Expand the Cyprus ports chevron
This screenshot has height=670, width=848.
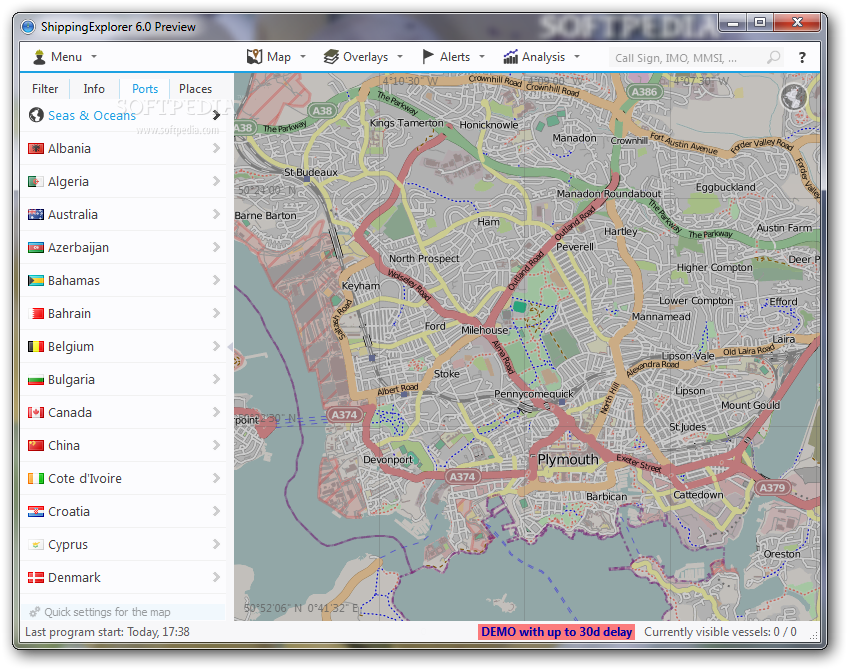(x=216, y=544)
